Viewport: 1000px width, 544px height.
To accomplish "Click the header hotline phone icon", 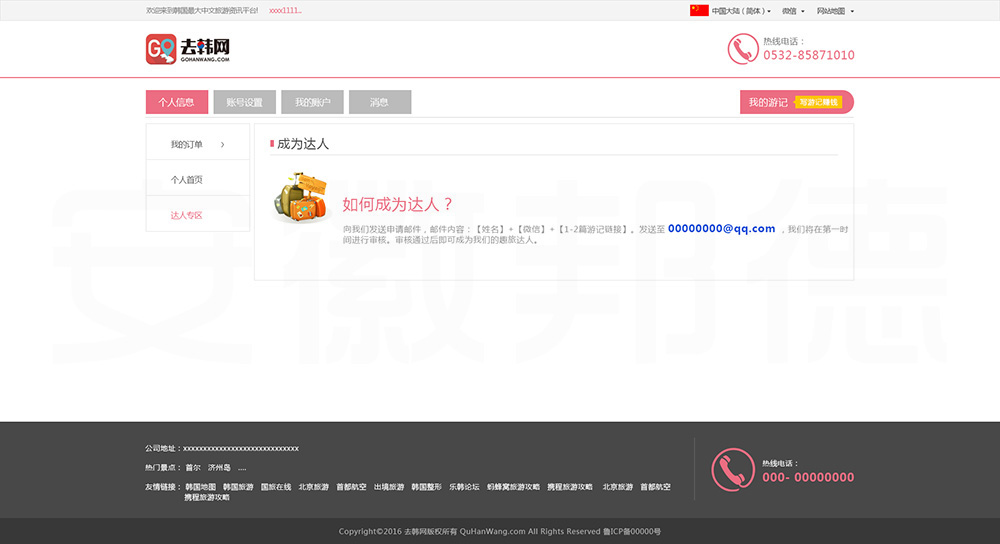I will coord(743,49).
